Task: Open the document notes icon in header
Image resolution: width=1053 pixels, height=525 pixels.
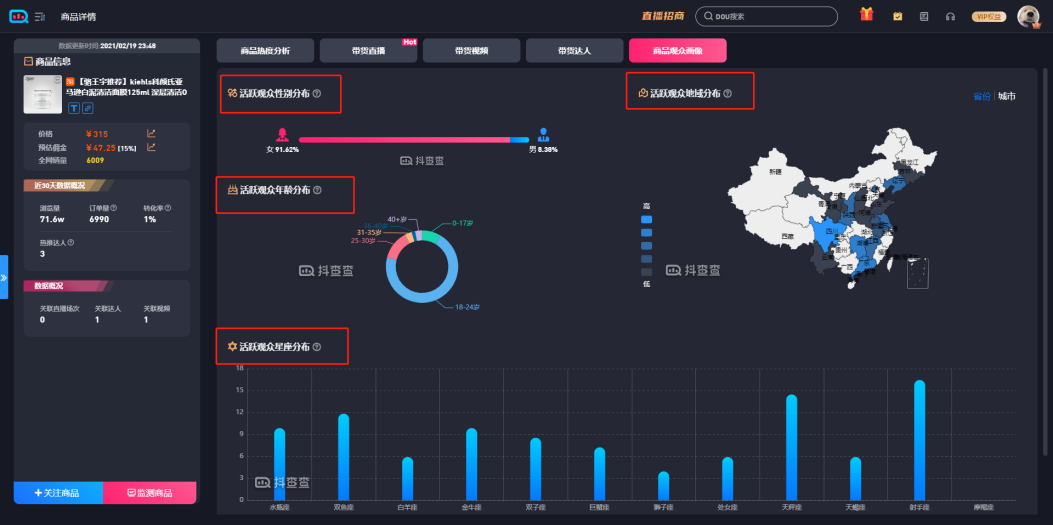Action: pyautogui.click(x=924, y=16)
